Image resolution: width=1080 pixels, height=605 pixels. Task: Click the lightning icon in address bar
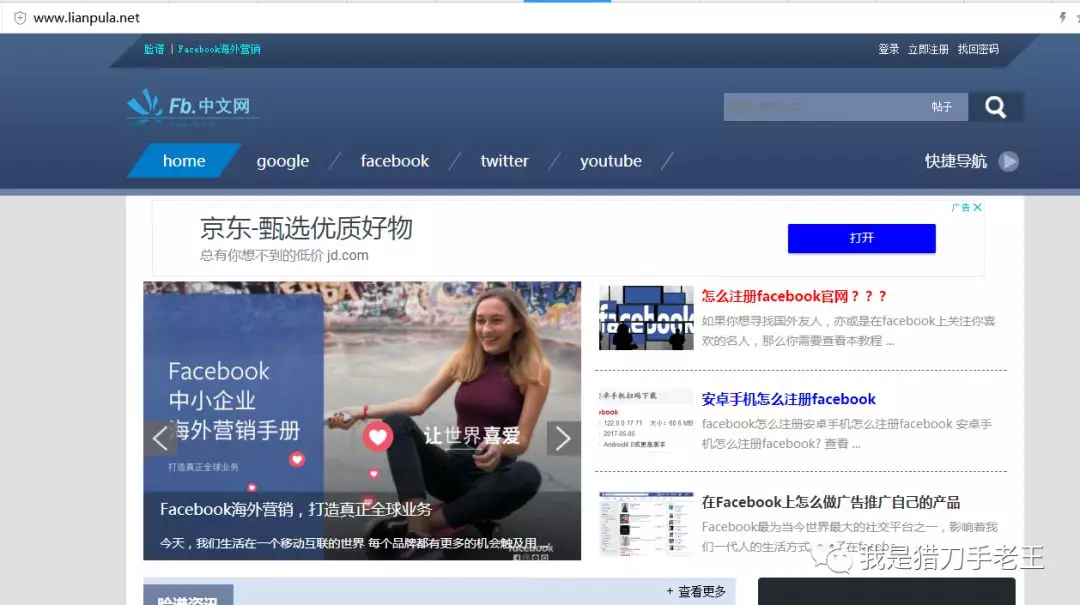(x=1062, y=18)
